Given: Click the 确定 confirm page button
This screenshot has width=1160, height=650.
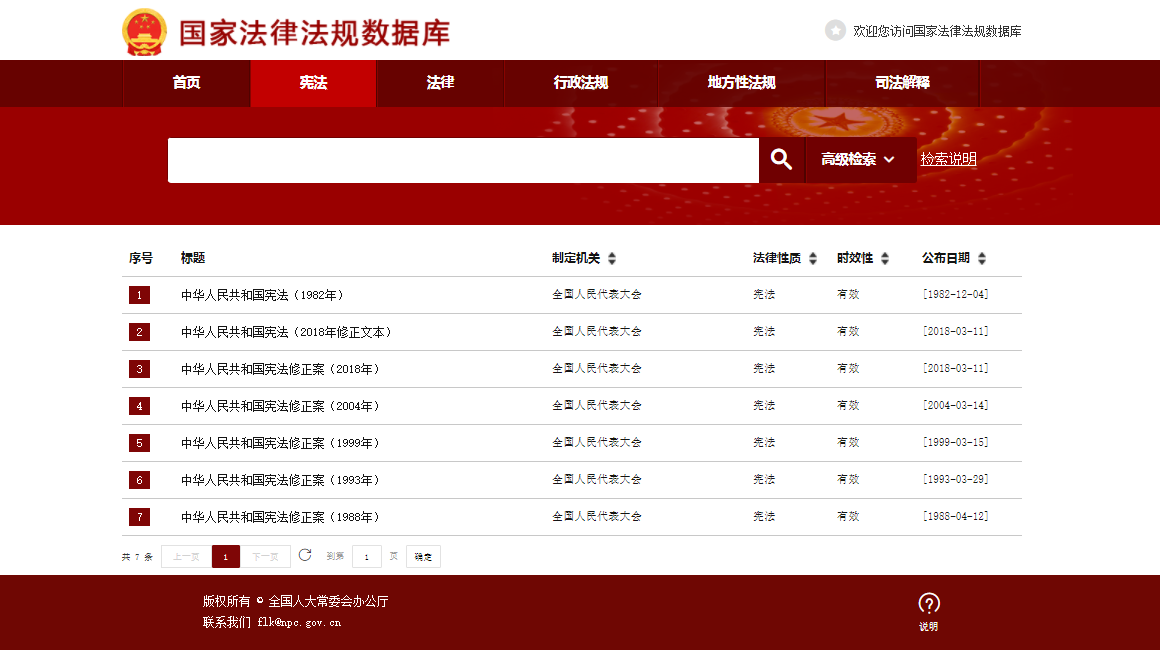Looking at the screenshot, I should 423,557.
